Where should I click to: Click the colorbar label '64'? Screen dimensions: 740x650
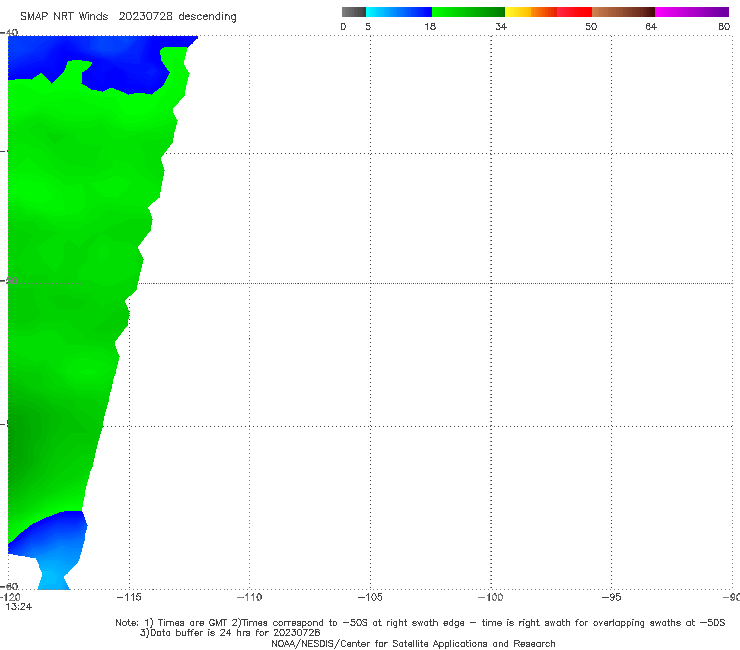click(651, 26)
